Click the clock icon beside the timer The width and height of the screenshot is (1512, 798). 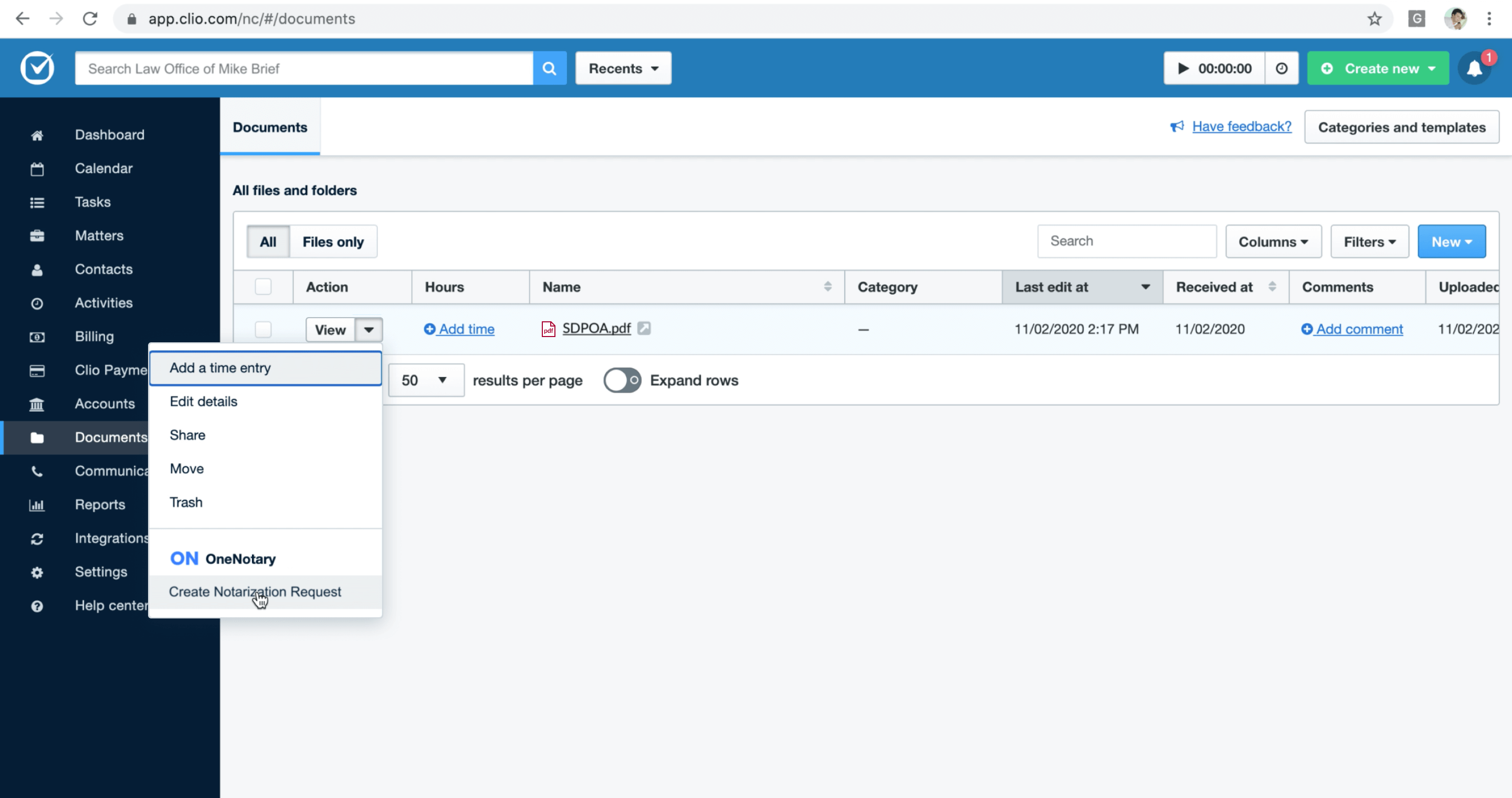coord(1282,68)
